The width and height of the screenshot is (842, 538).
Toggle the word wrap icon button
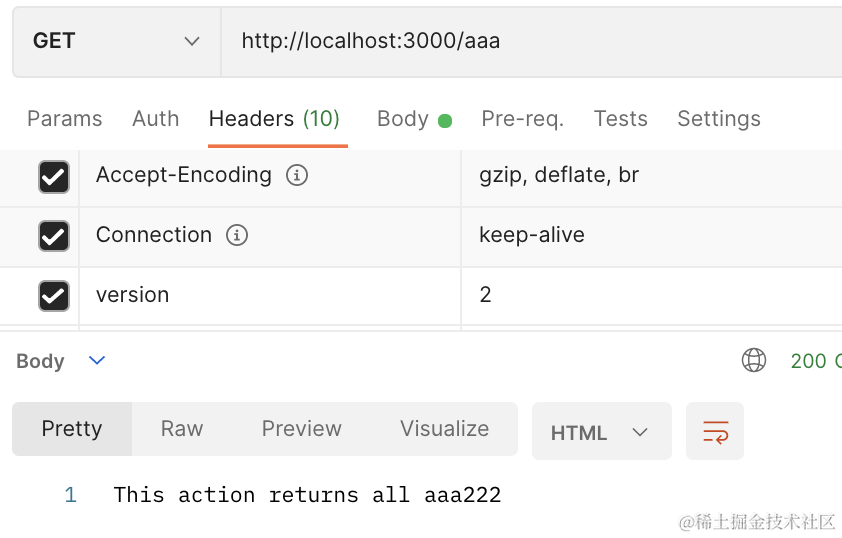(715, 432)
